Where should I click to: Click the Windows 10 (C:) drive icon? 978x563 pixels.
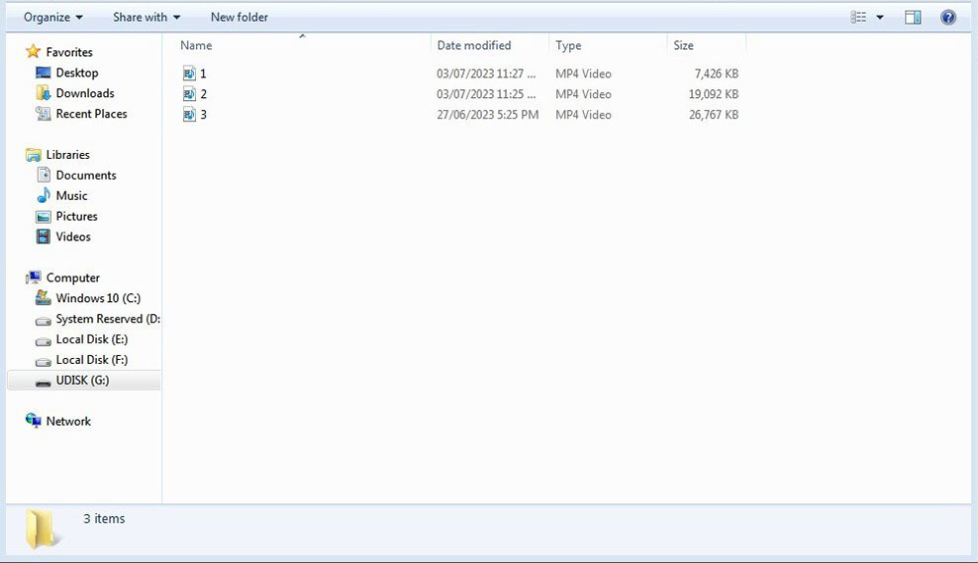pyautogui.click(x=43, y=298)
